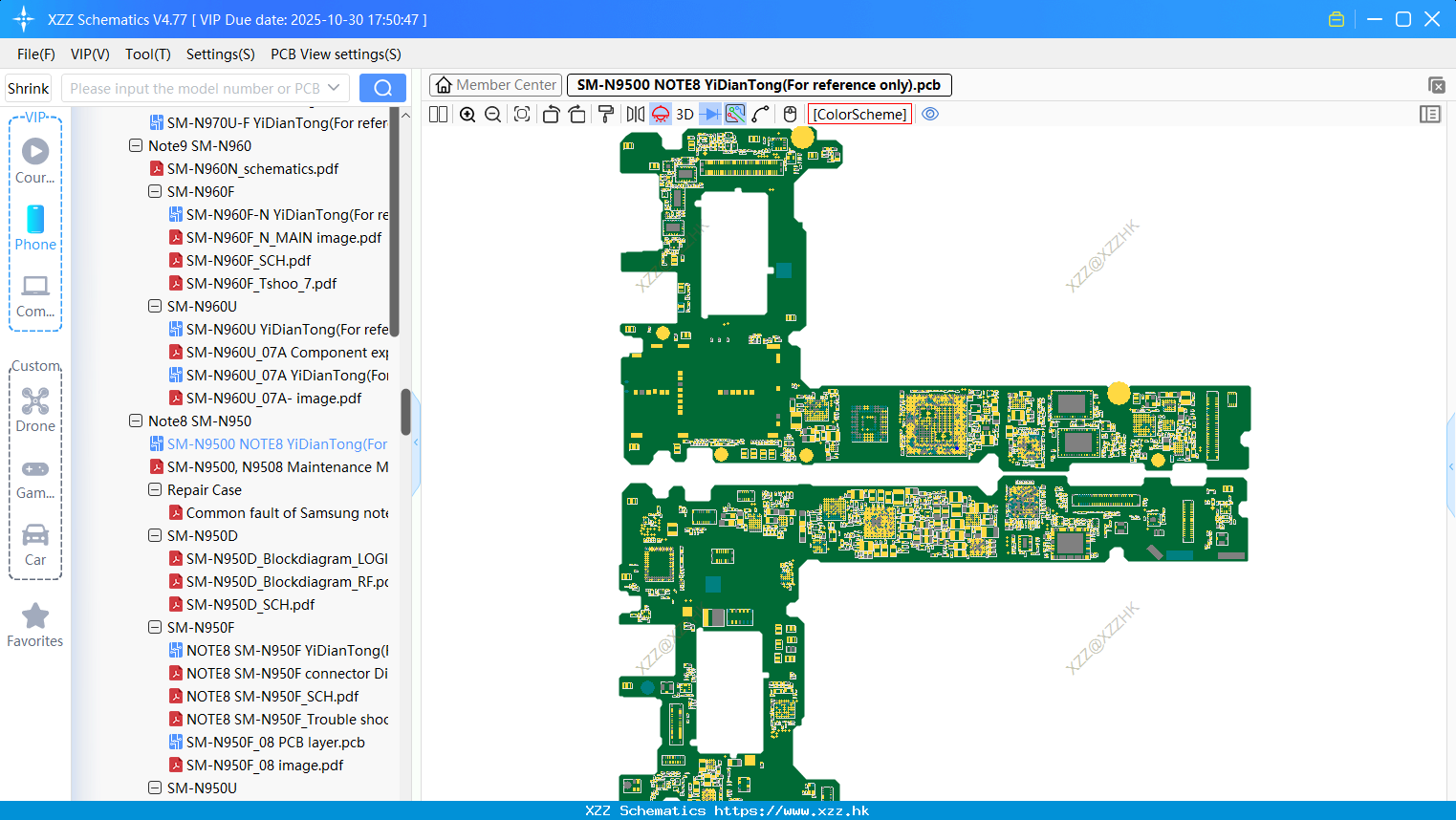Select the Phone category icon

[35, 227]
